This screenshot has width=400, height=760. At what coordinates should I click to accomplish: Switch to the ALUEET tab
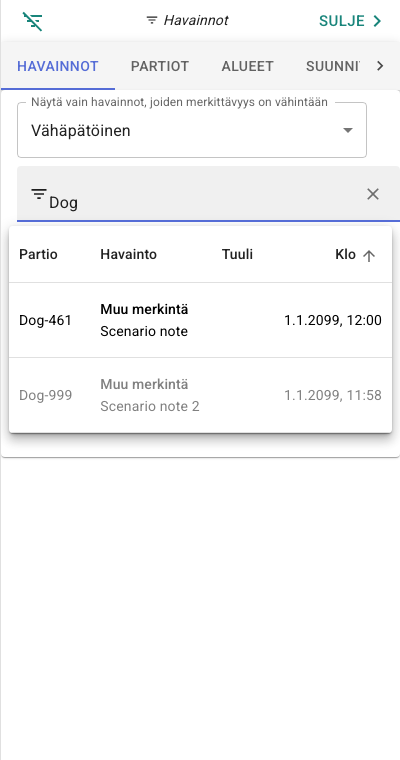click(x=247, y=66)
